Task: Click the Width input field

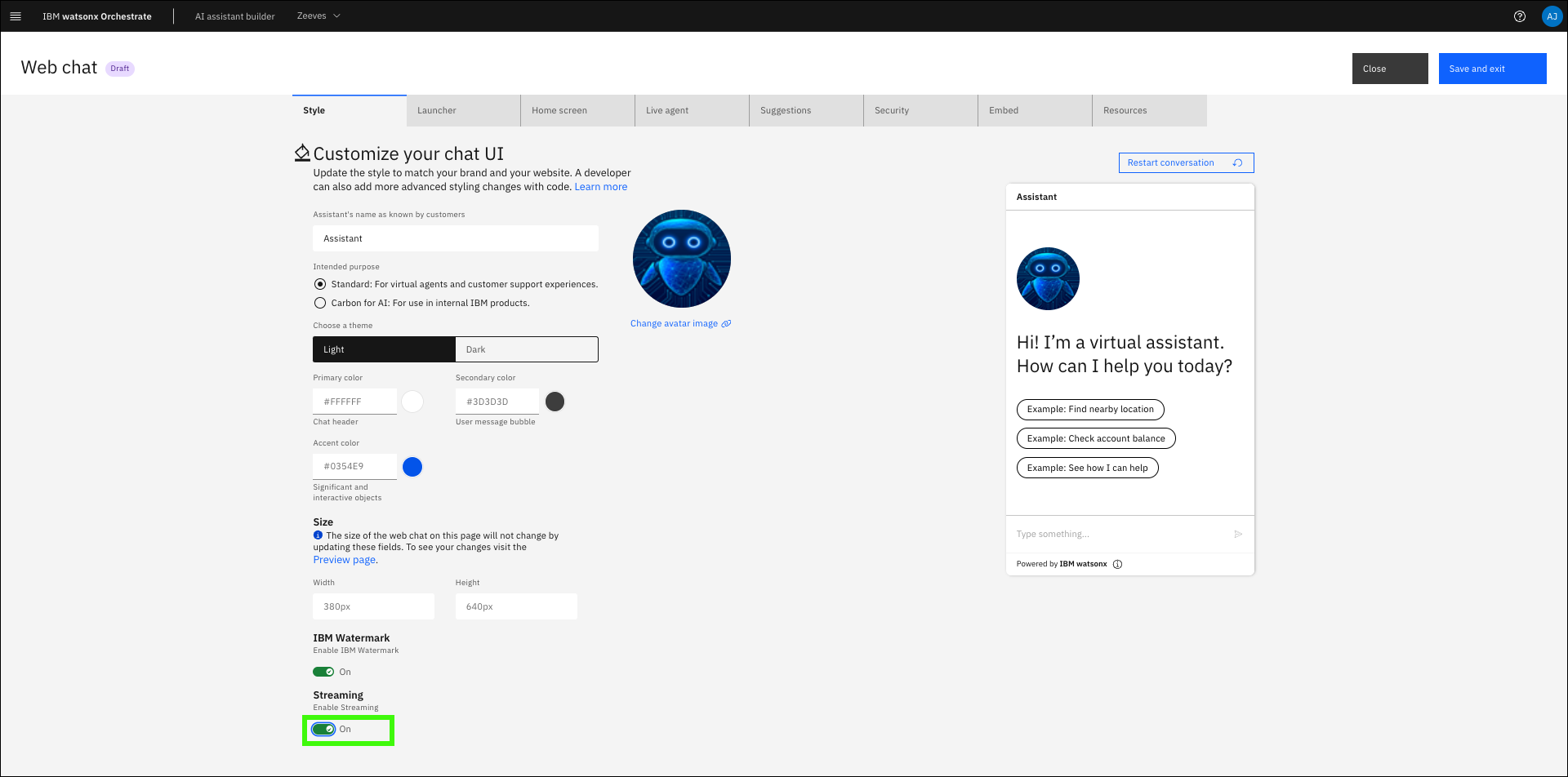Action: coord(373,606)
